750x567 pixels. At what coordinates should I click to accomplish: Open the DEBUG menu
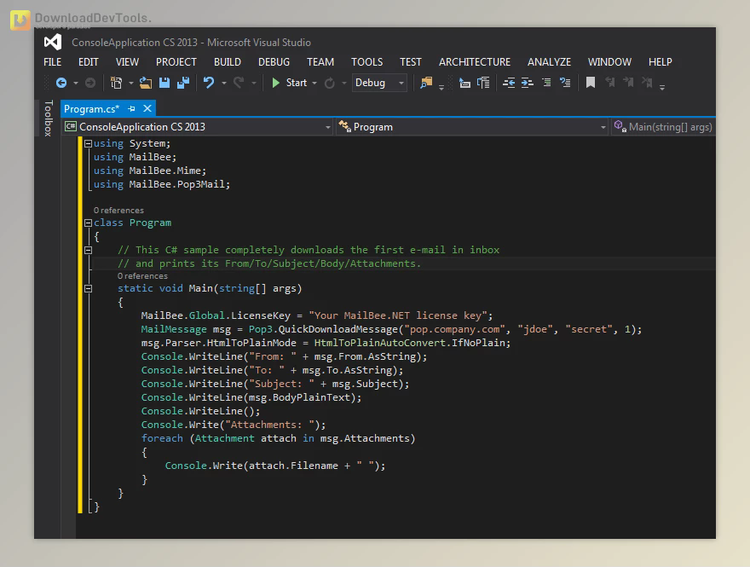(x=274, y=62)
